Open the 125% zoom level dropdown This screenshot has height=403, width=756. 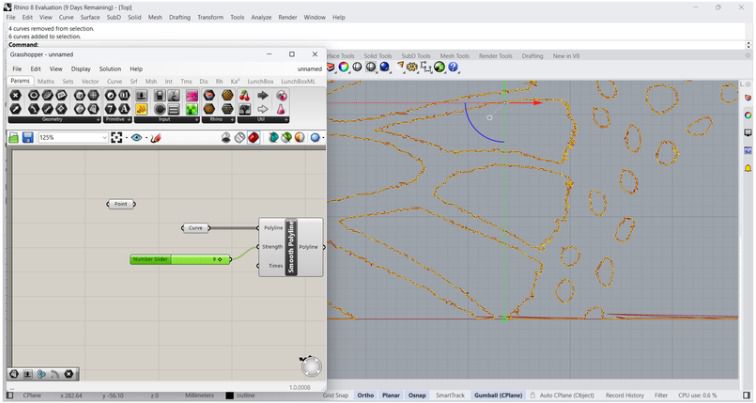tap(104, 137)
